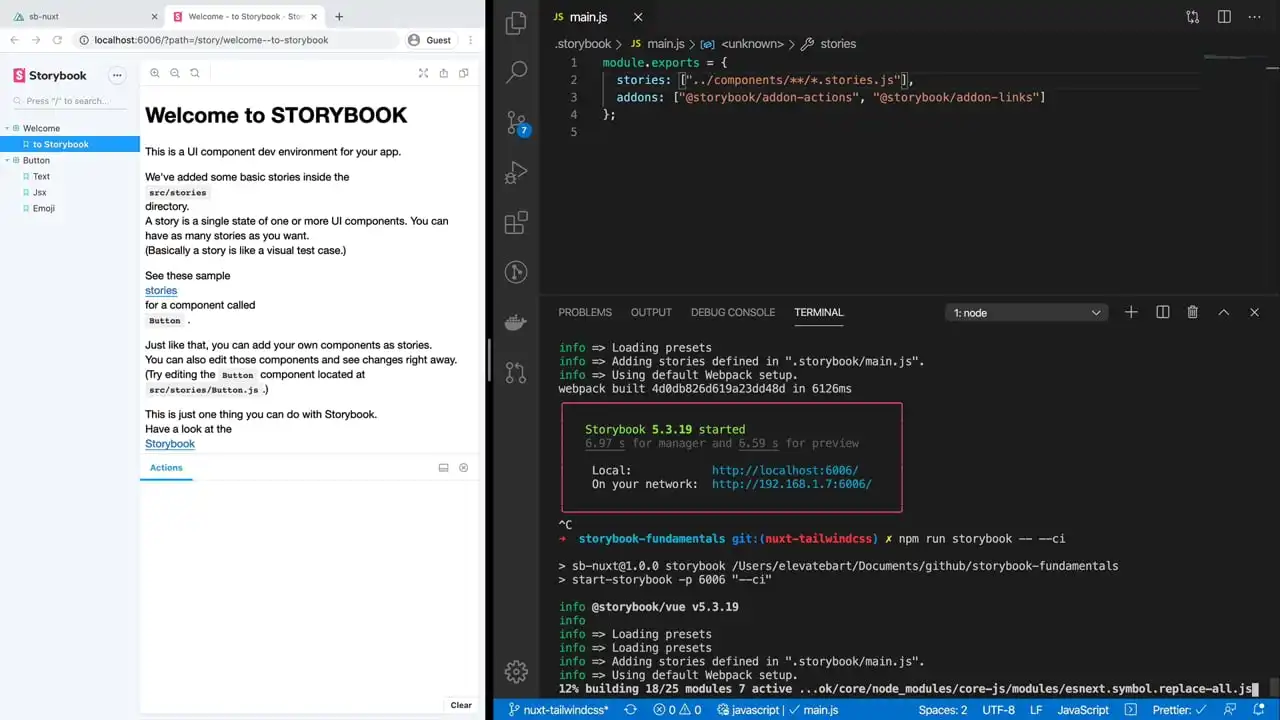
Task: Open Guest profile in browser
Action: [x=430, y=40]
